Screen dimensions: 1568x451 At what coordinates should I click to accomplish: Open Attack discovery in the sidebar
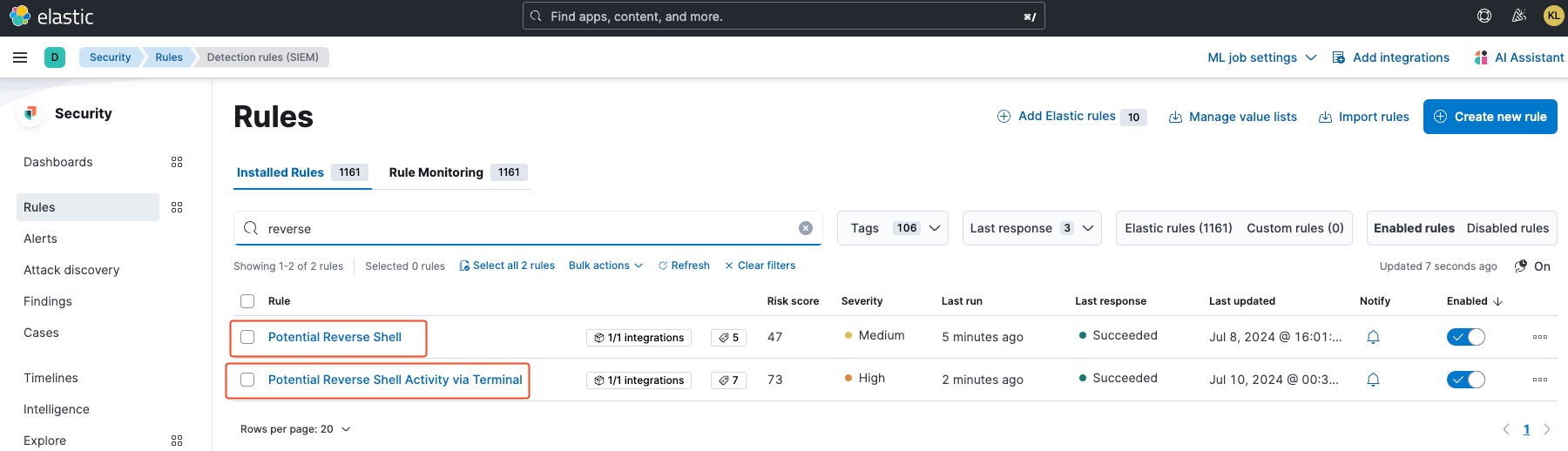tap(71, 270)
